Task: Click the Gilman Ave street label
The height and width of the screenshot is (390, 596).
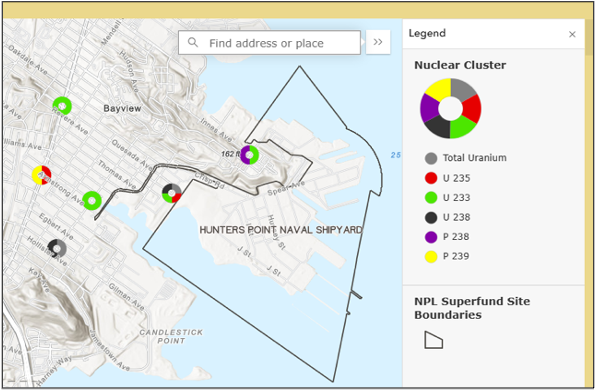Action: [127, 297]
